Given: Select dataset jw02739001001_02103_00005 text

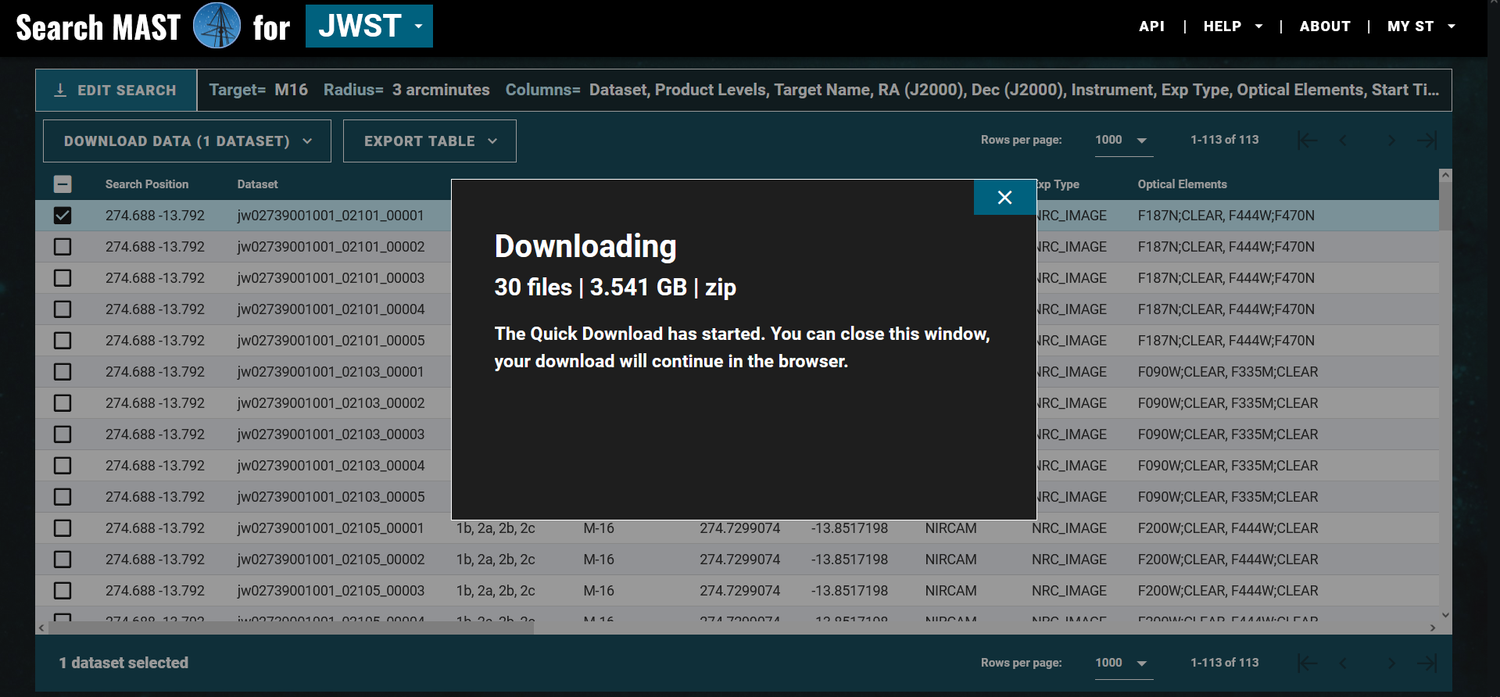Looking at the screenshot, I should pyautogui.click(x=331, y=496).
